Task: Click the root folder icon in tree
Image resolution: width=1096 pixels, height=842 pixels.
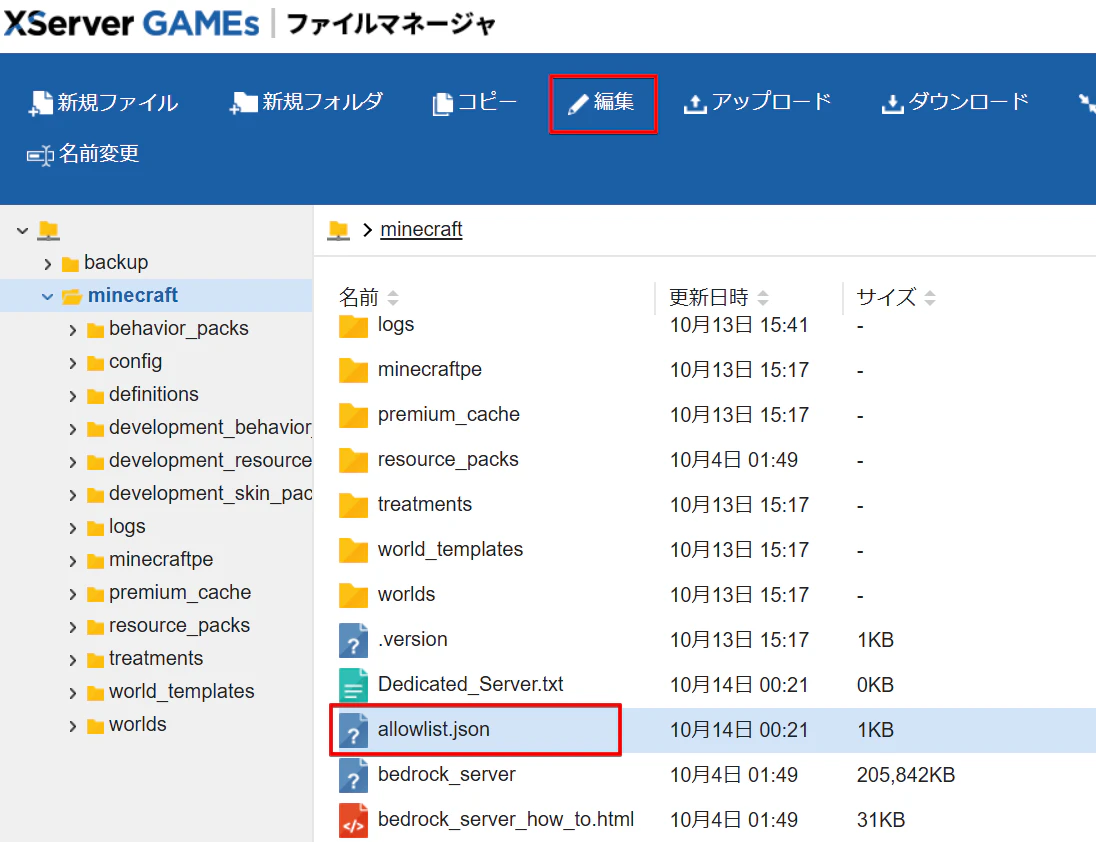Action: point(49,229)
